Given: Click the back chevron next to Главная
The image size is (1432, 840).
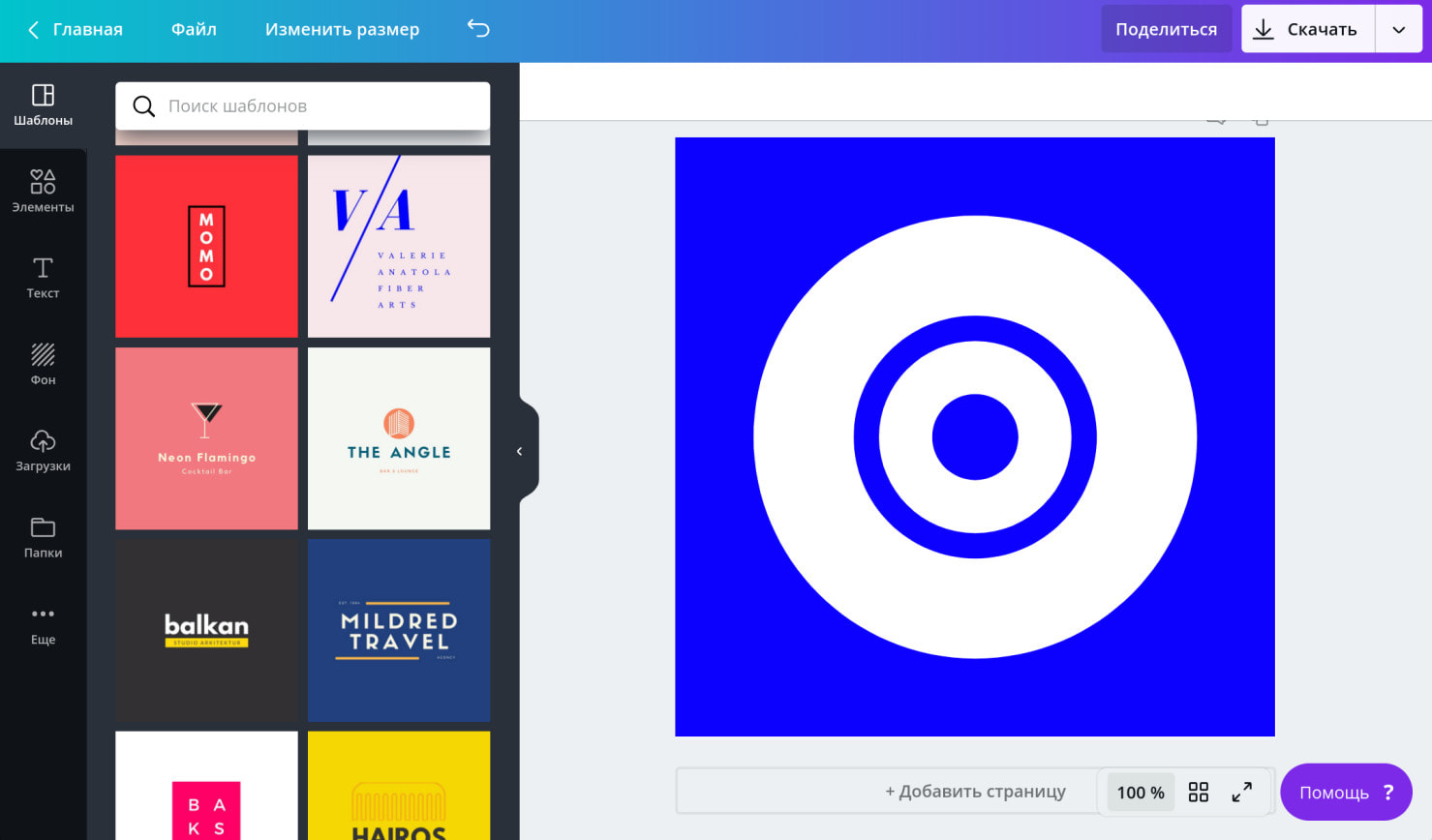Looking at the screenshot, I should [x=33, y=30].
